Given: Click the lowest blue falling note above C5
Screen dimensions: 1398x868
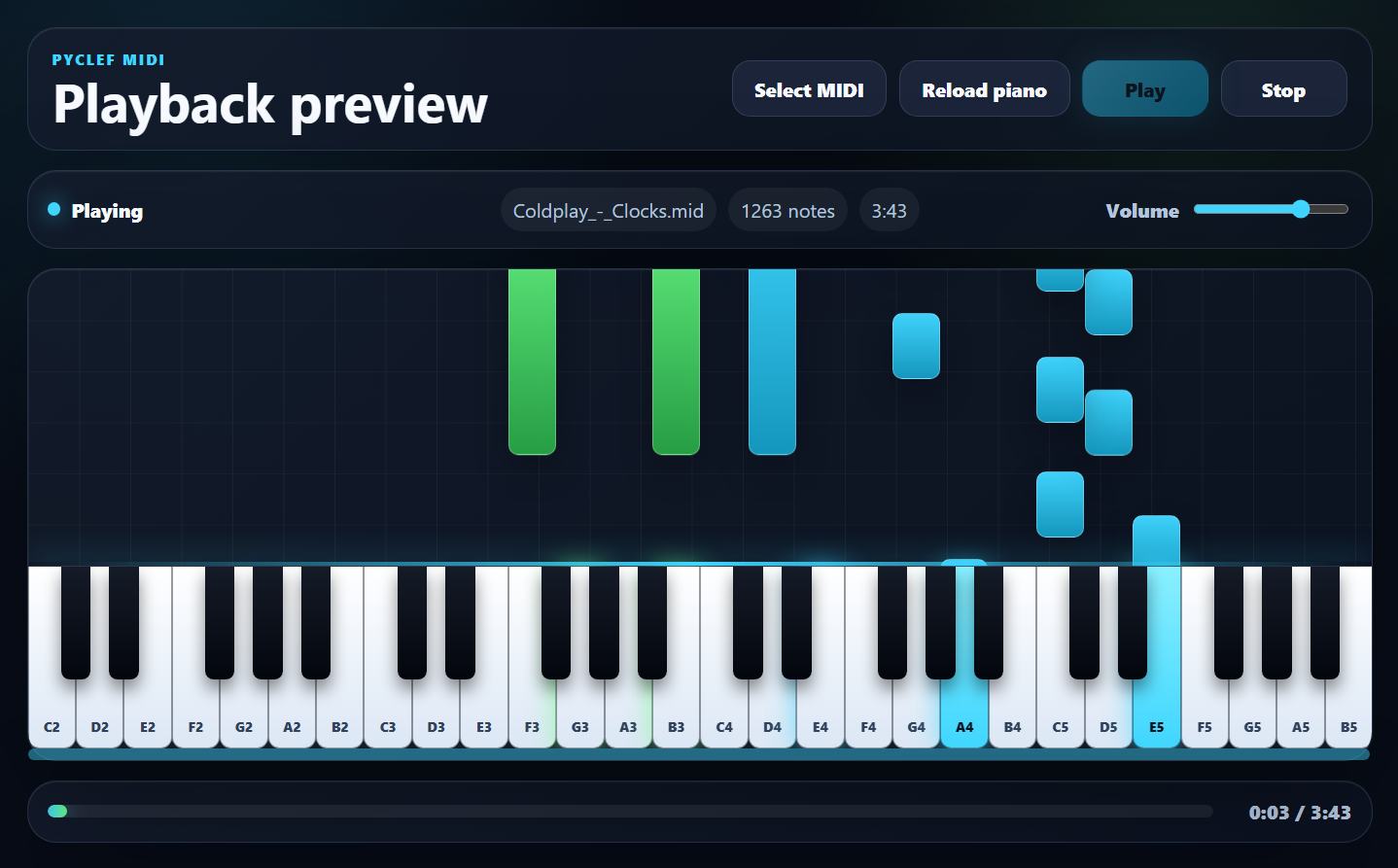Looking at the screenshot, I should [1060, 504].
